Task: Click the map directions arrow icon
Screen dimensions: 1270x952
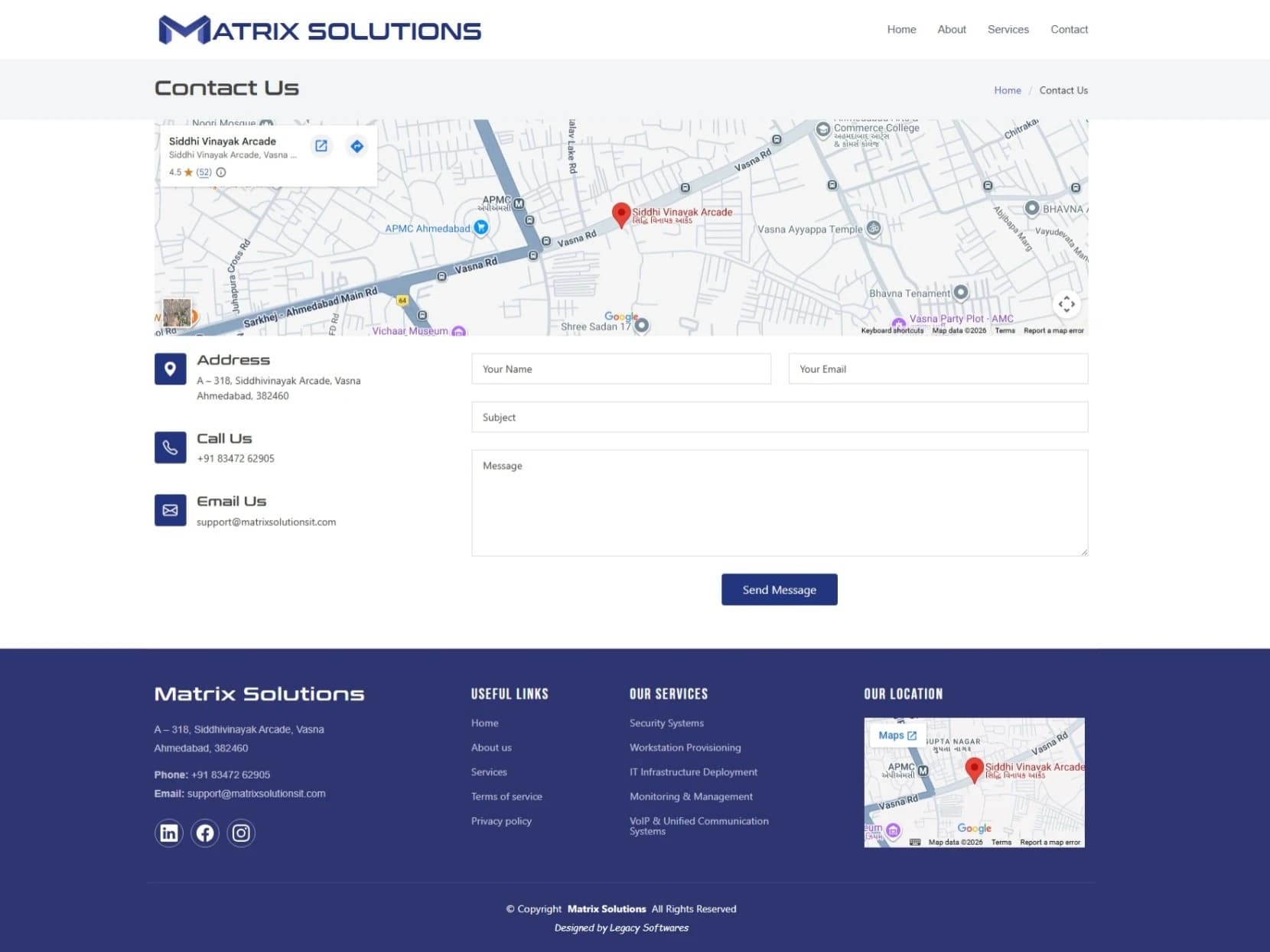Action: [x=357, y=146]
